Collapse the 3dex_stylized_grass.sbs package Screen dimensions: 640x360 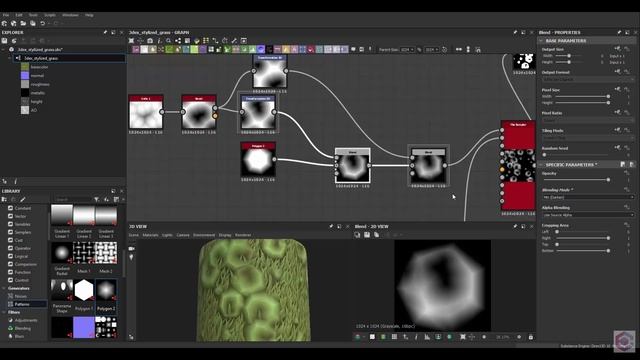click(4, 49)
